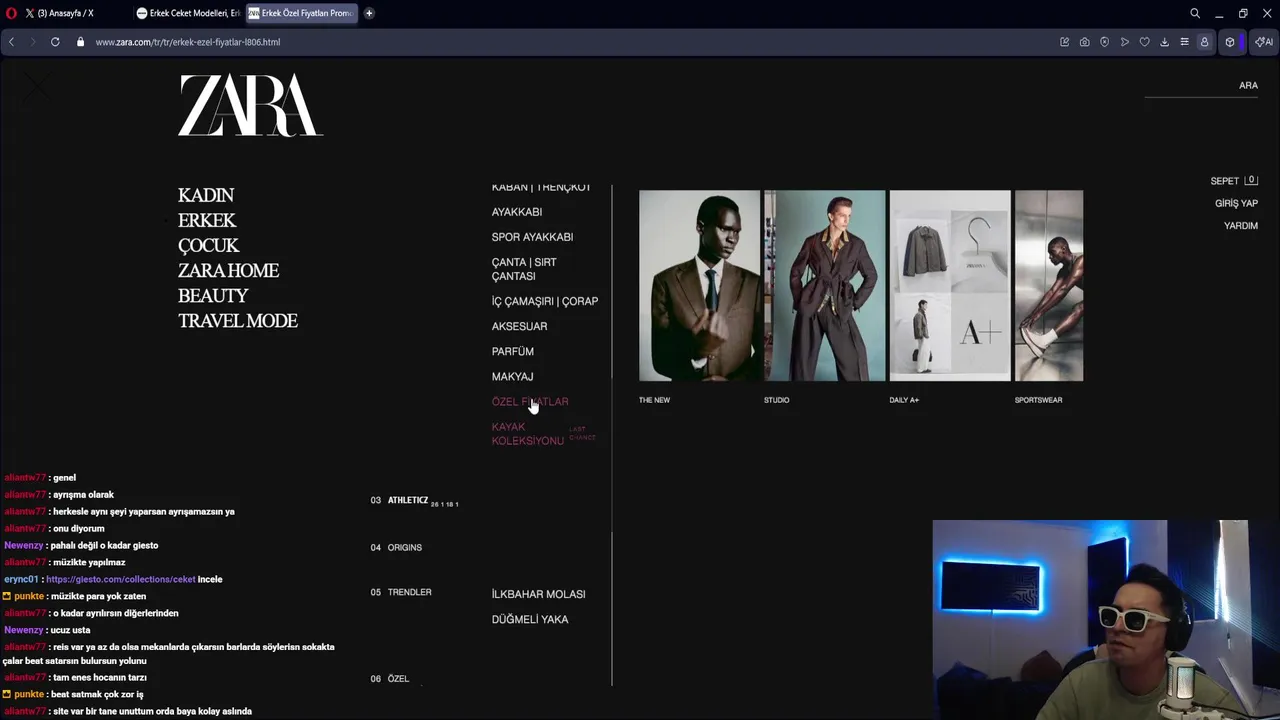Open ÇANTA | SIRT ÇANTASI category
Image resolution: width=1280 pixels, height=720 pixels.
point(524,269)
